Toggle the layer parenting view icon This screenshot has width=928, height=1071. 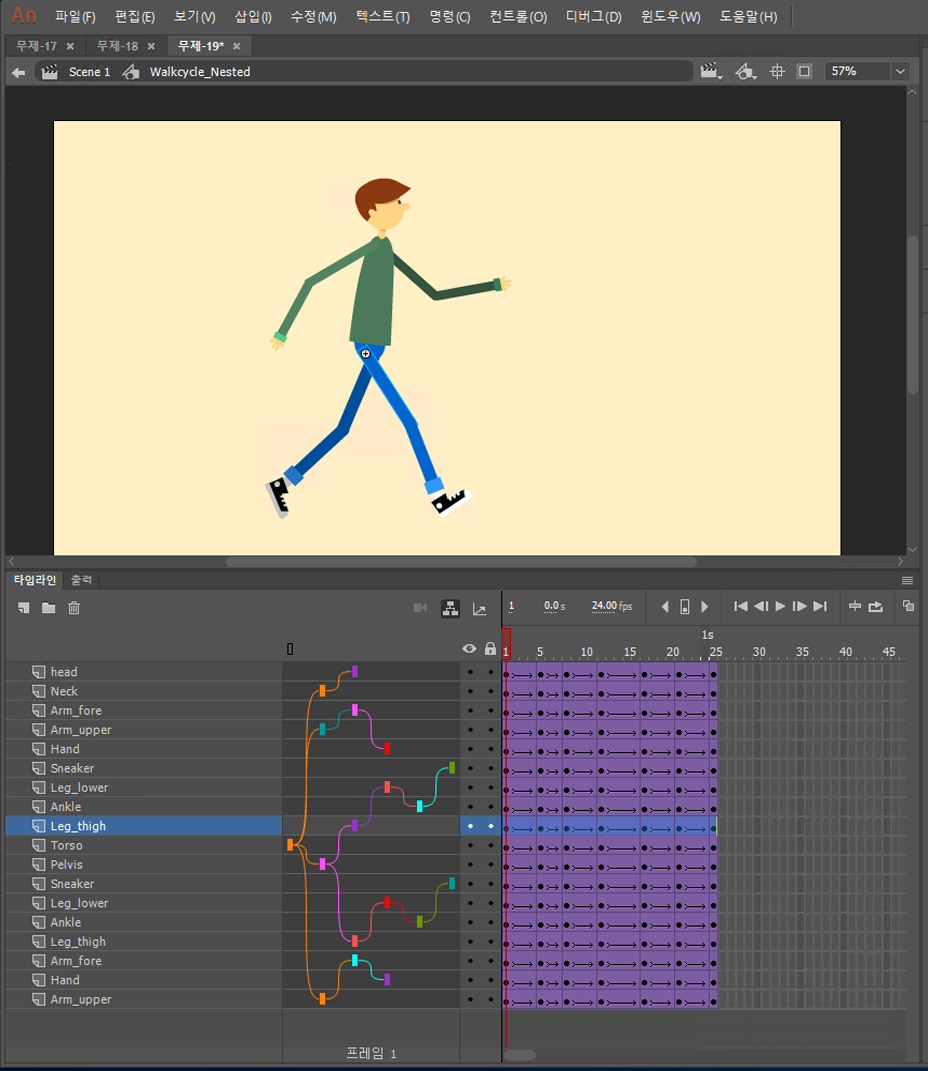(450, 608)
